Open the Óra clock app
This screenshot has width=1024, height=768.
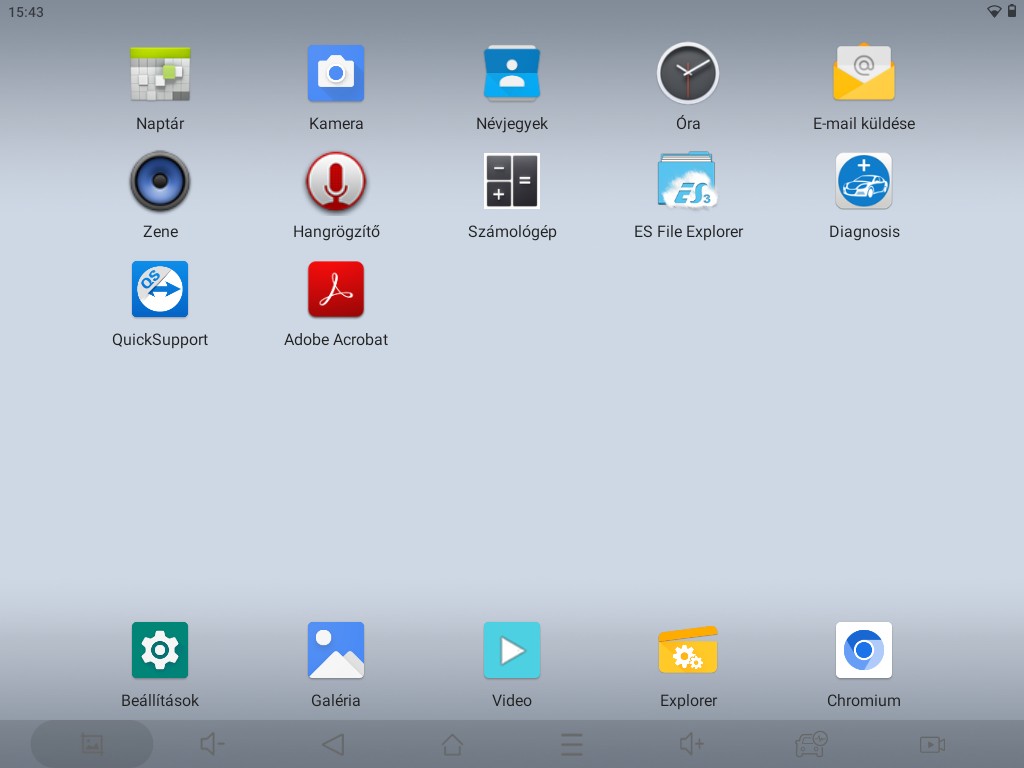pos(688,74)
